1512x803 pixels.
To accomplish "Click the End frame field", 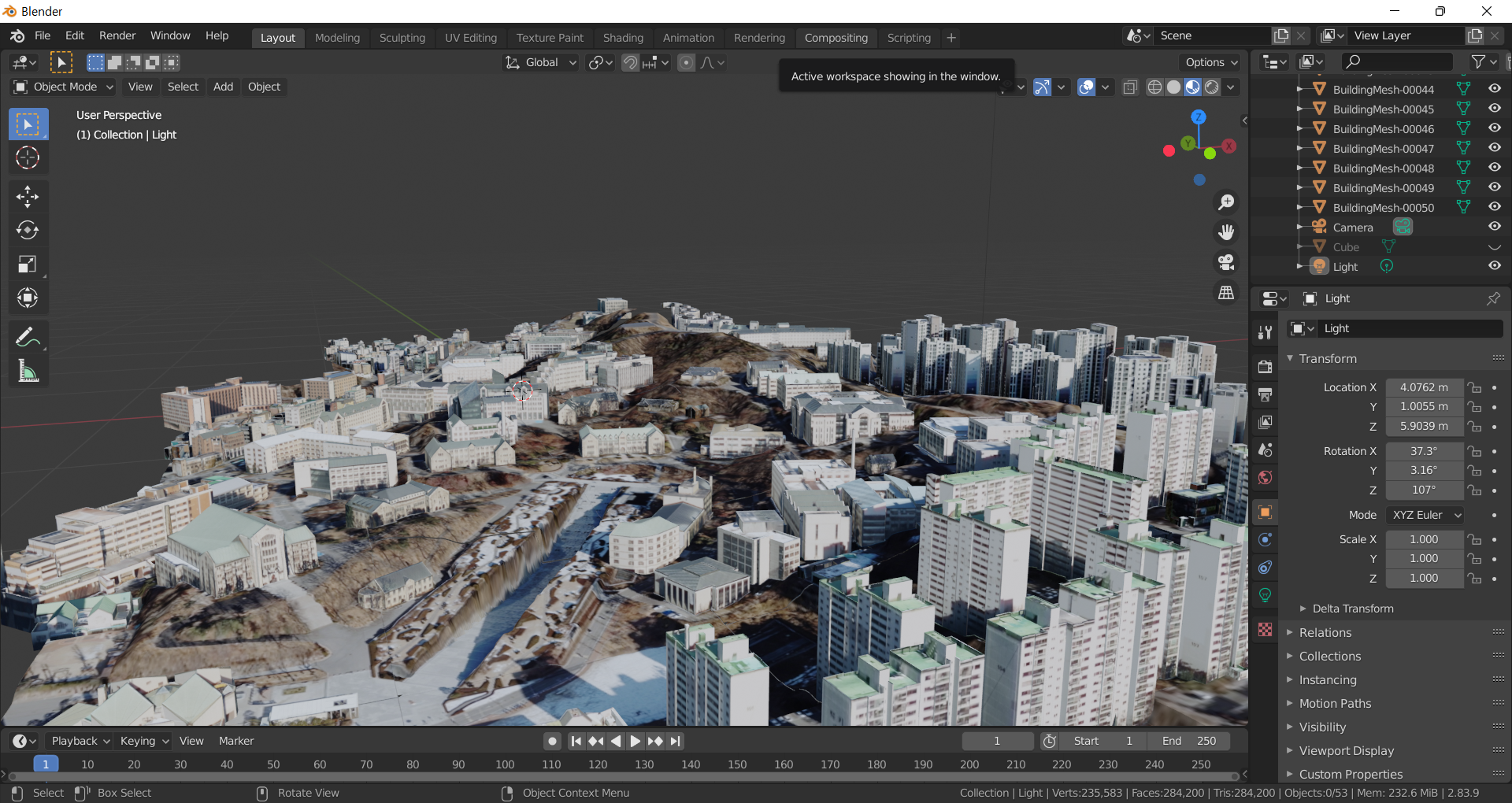I will [1188, 741].
